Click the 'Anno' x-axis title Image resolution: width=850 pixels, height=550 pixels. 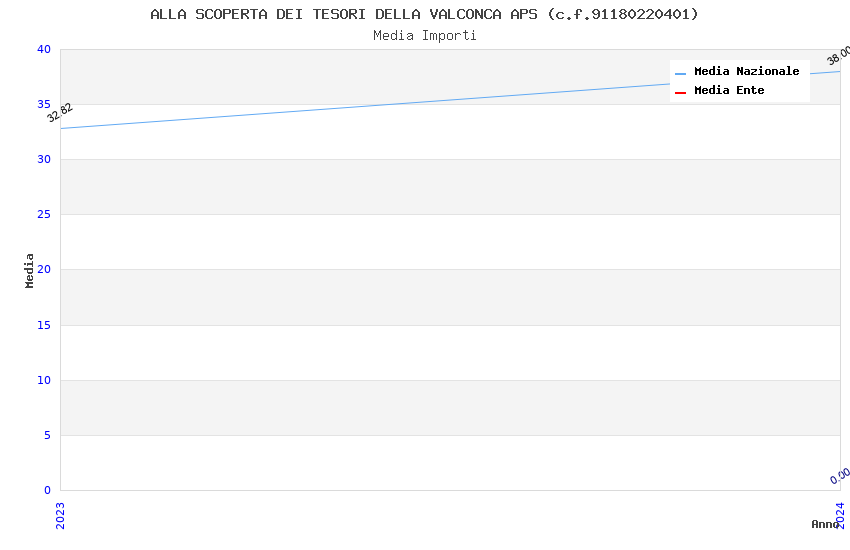point(825,524)
